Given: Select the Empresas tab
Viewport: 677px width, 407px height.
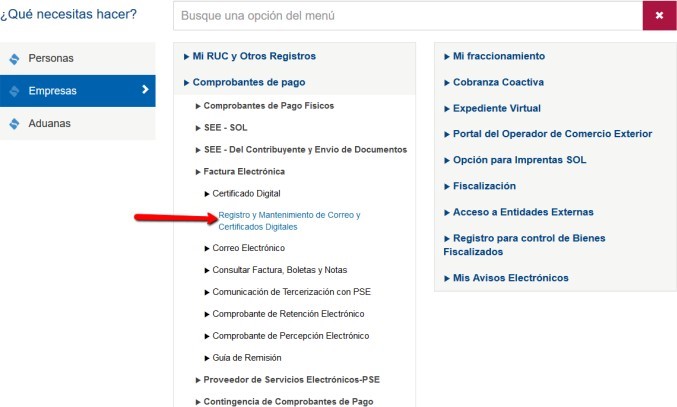Looking at the screenshot, I should coord(78,91).
